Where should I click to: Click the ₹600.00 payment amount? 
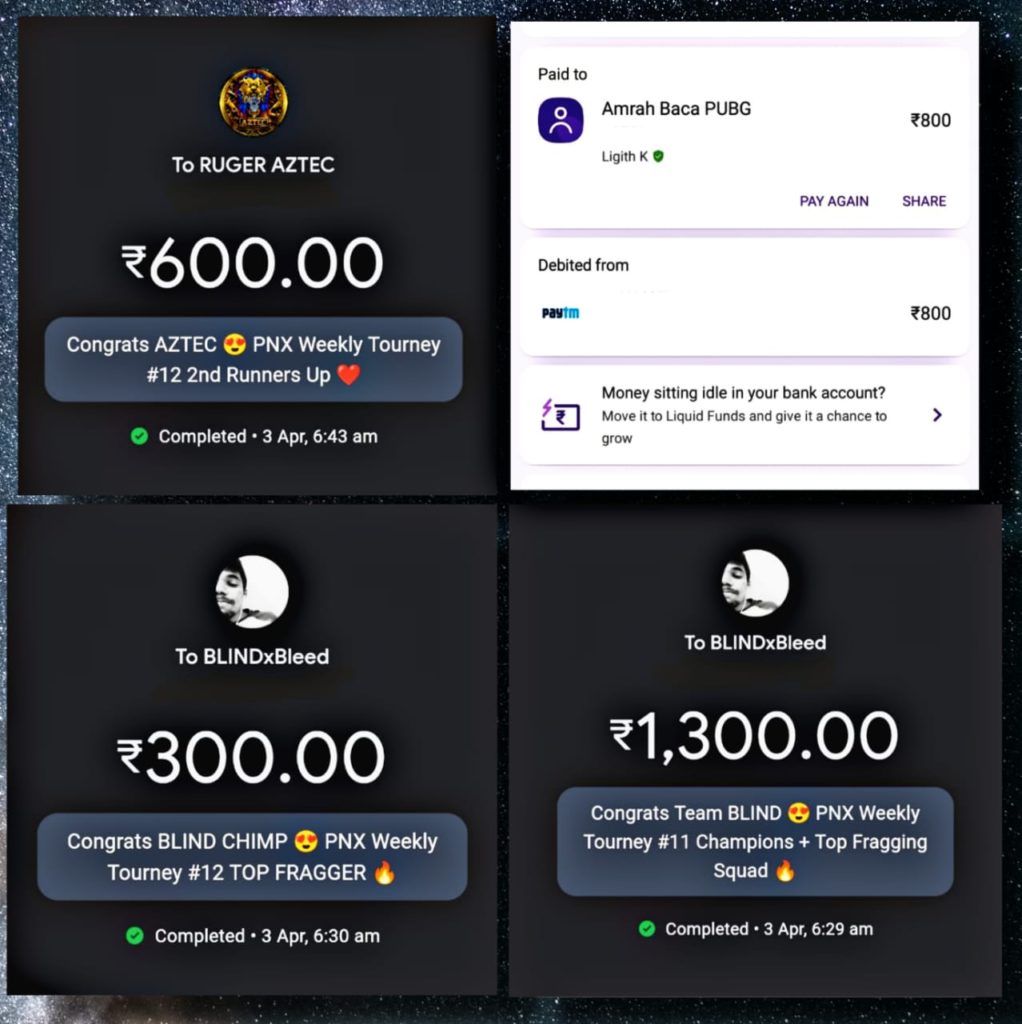252,263
